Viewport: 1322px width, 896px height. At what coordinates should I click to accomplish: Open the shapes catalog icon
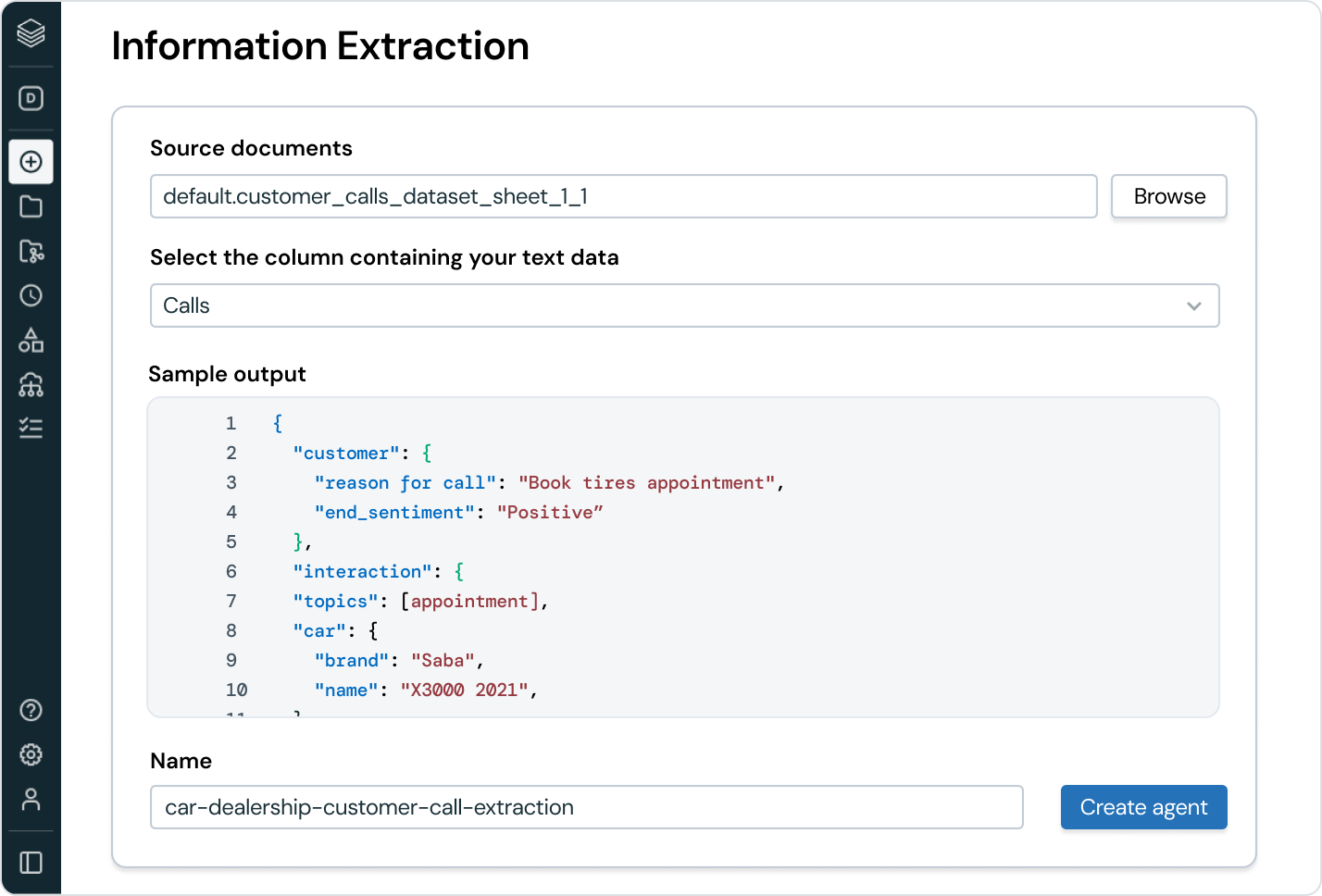[31, 340]
